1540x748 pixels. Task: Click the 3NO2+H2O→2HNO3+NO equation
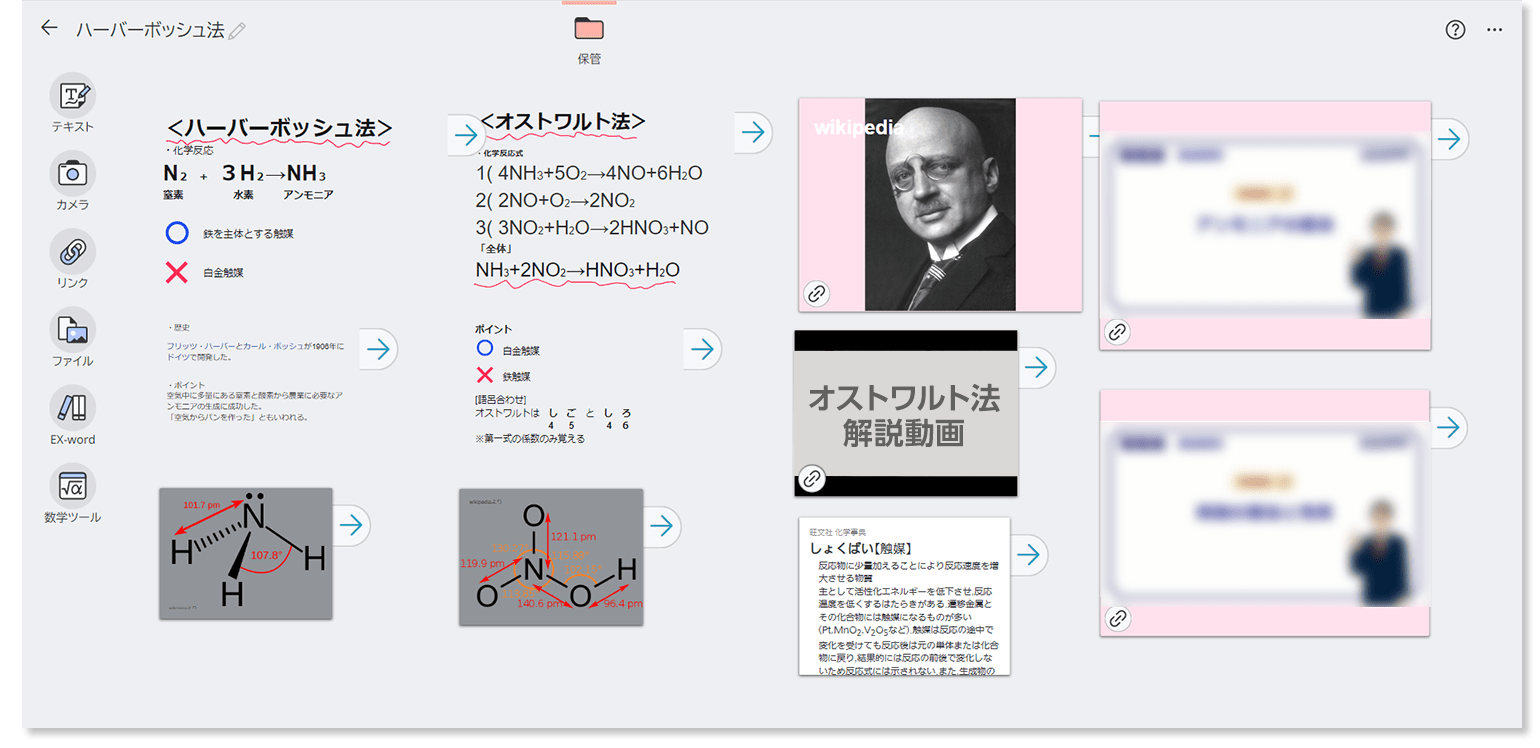click(592, 228)
